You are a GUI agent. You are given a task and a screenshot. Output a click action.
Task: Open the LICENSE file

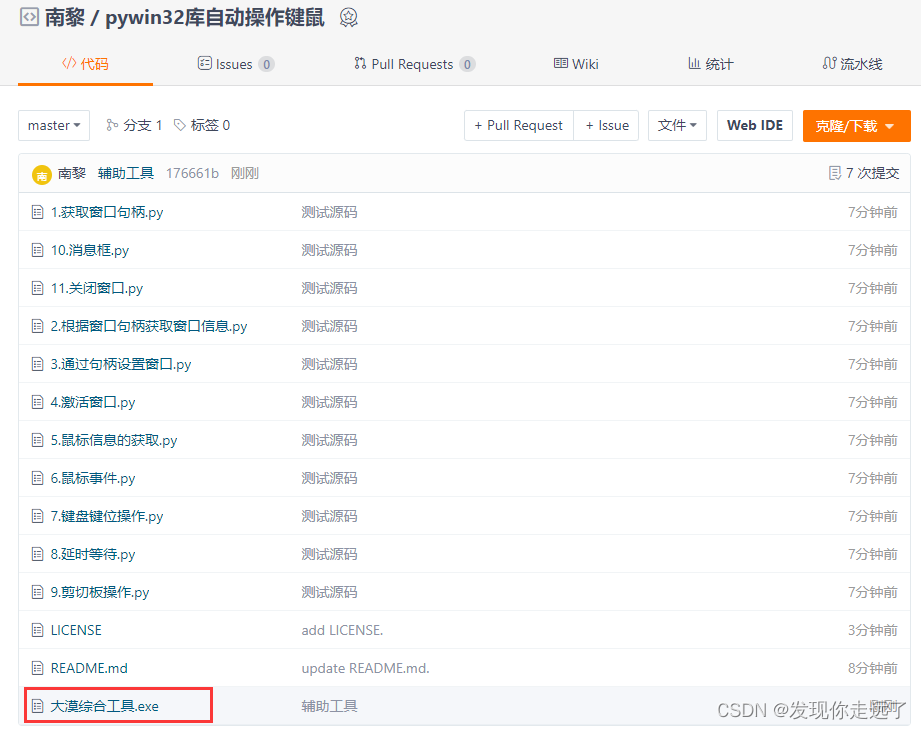(x=76, y=630)
